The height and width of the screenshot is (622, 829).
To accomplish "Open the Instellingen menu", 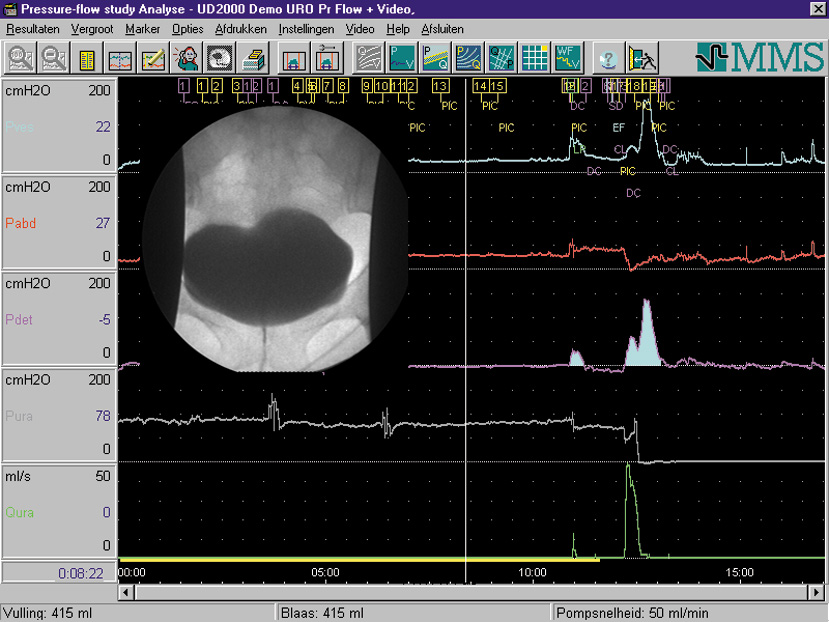I will [306, 29].
